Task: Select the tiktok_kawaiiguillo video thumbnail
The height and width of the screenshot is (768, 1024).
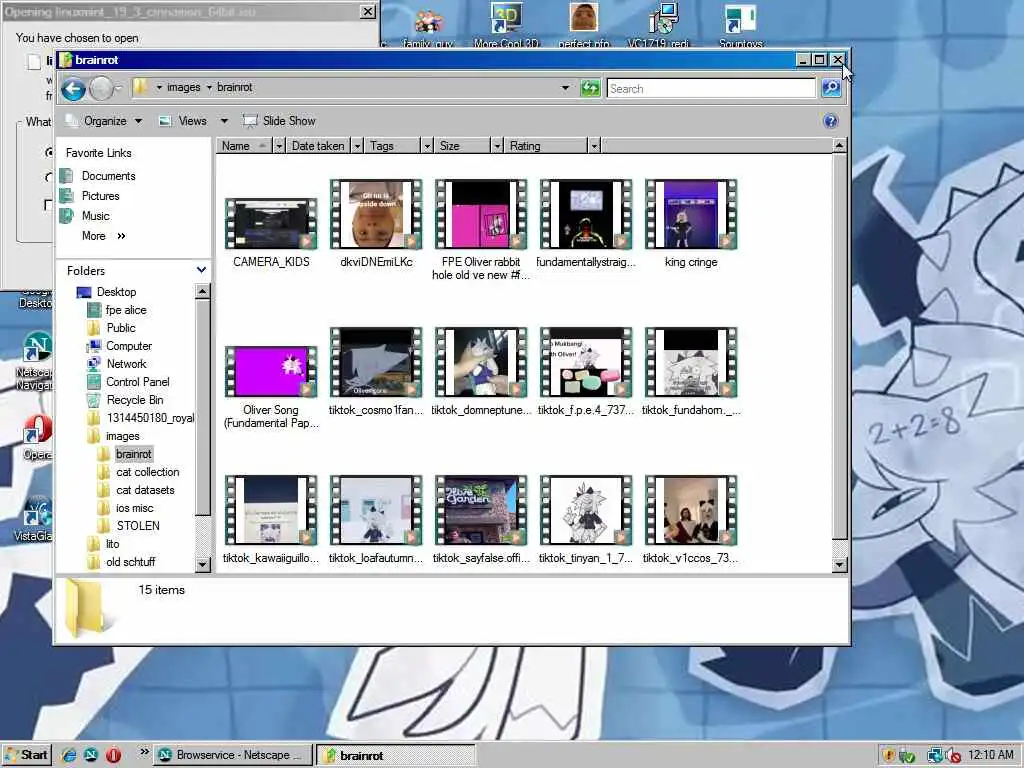Action: (x=271, y=511)
